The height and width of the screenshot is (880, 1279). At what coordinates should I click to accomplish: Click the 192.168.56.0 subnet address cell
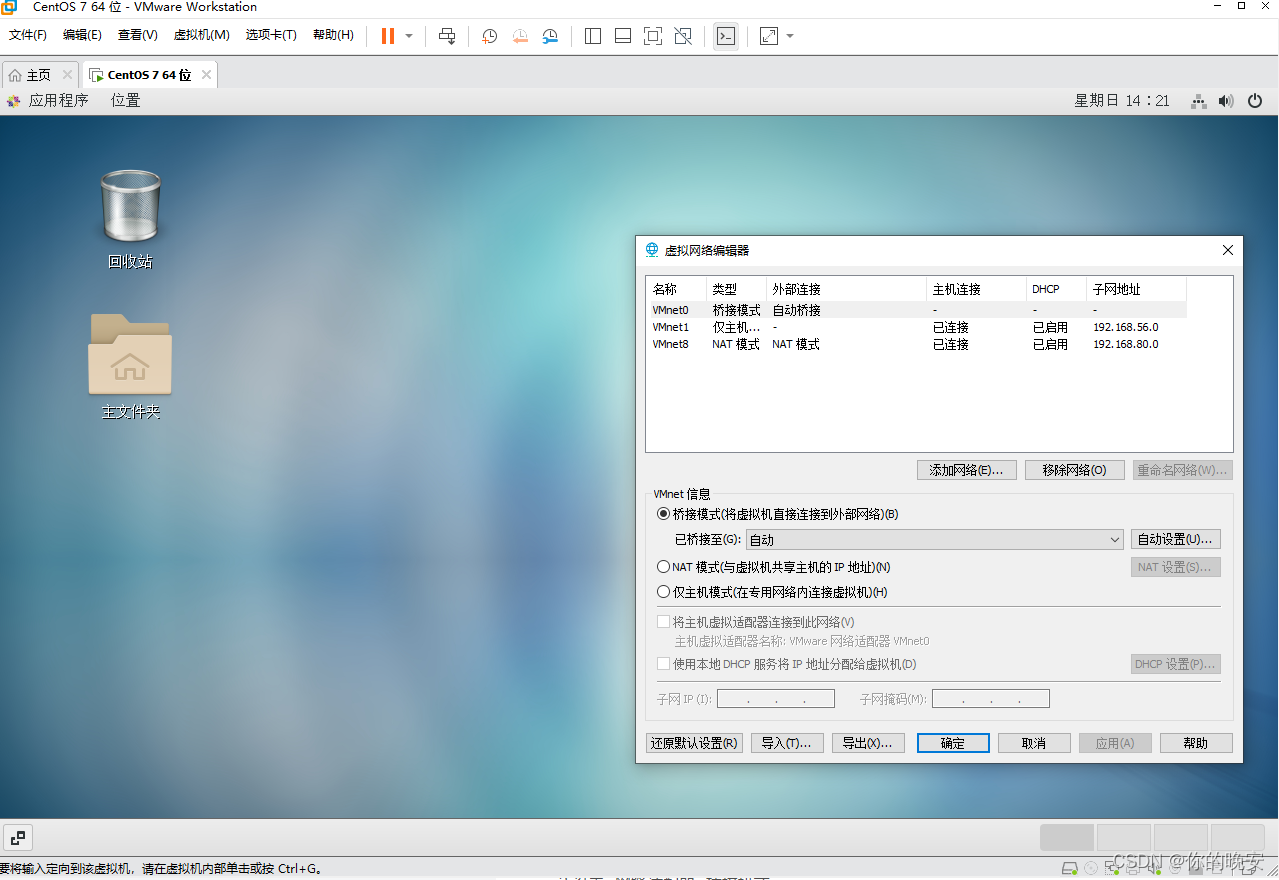[1126, 327]
